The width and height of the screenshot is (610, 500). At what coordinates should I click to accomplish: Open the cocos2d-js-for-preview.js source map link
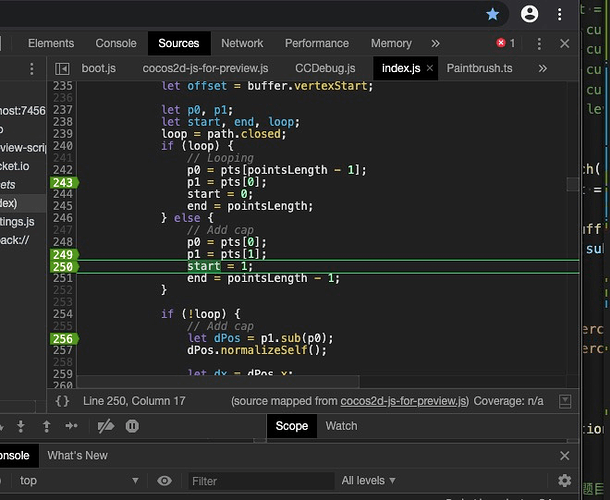(x=403, y=401)
